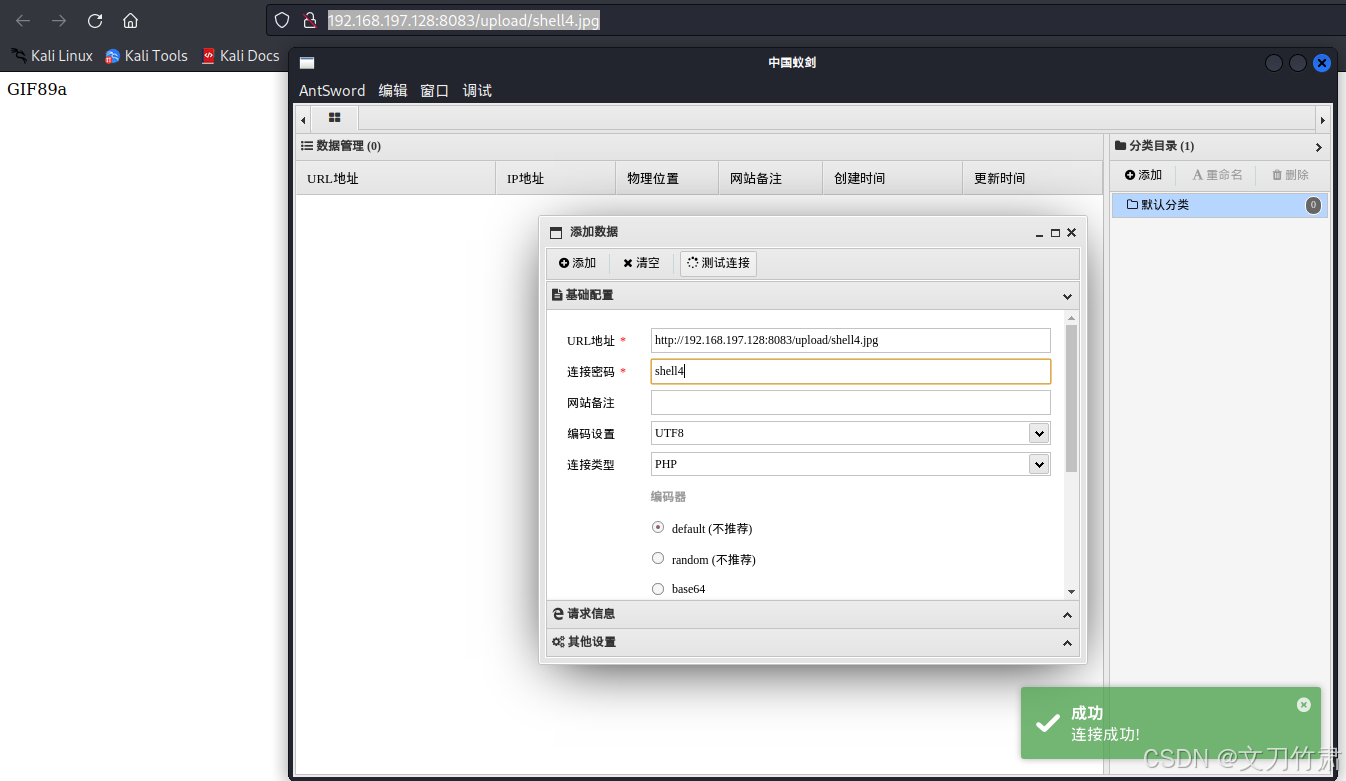The image size is (1346, 781).
Task: Click the left tab scroll arrow
Action: click(303, 119)
